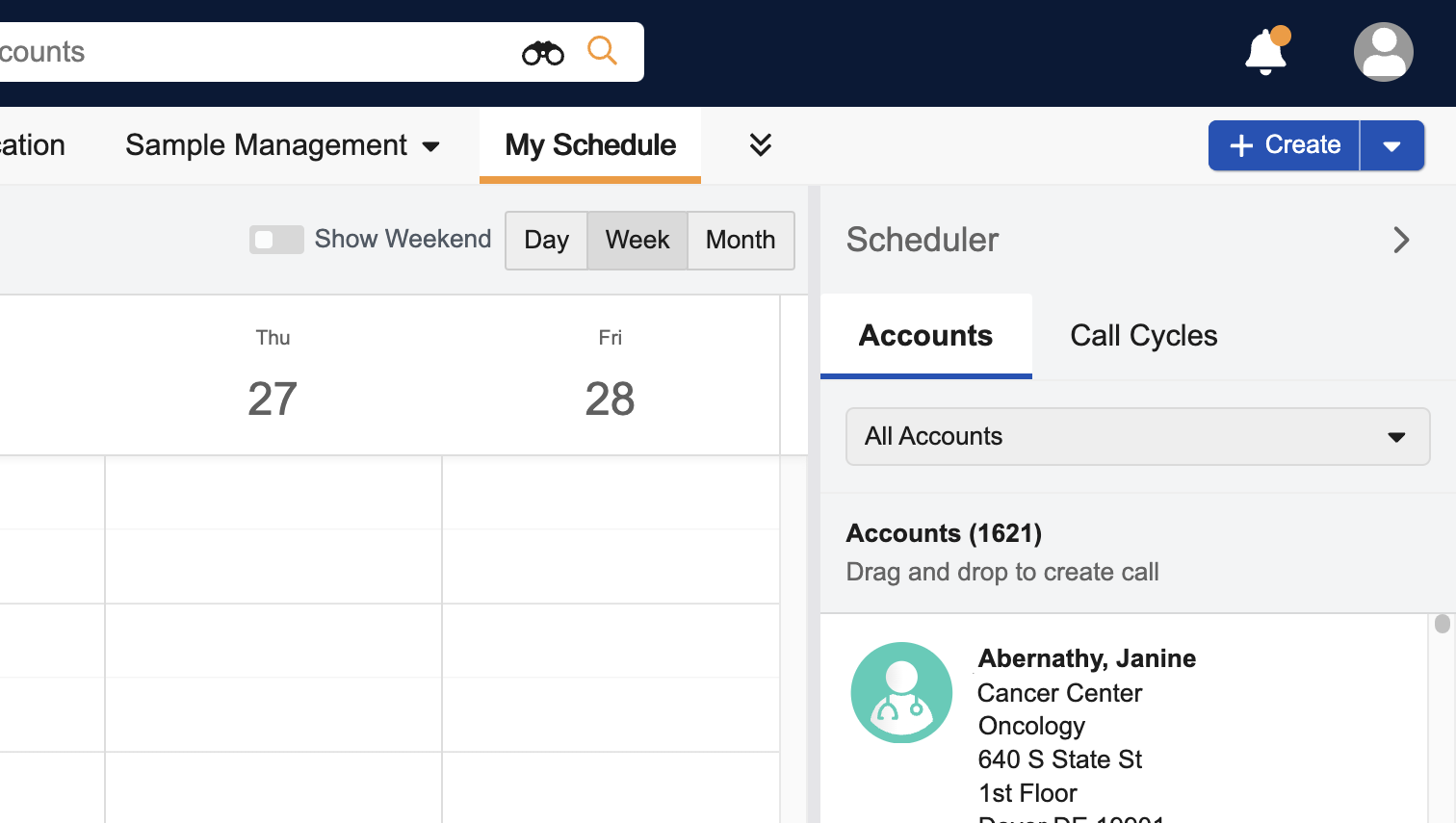
Task: Click the accounts list scrollbar
Action: click(x=1442, y=624)
